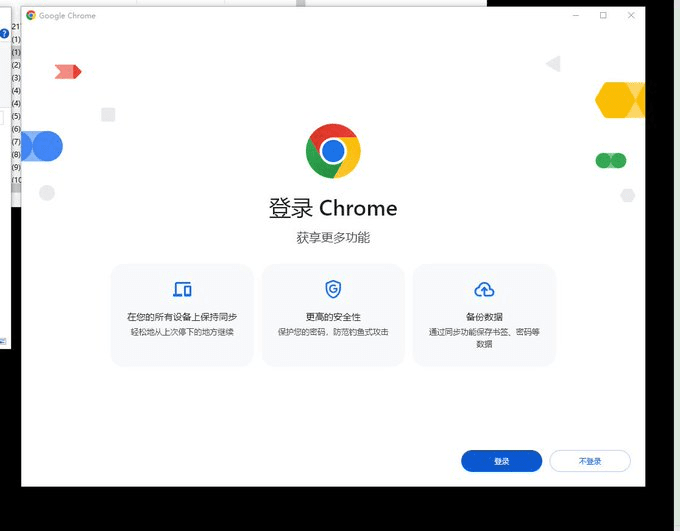Select the 在您的所有设备上保持同步 heading
Screen dimensions: 680x531
pyautogui.click(x=182, y=317)
